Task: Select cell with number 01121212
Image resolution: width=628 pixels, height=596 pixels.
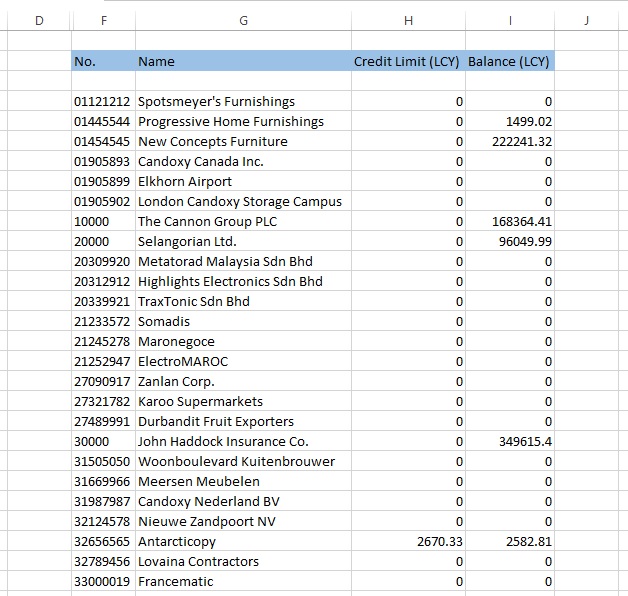Action: (104, 101)
